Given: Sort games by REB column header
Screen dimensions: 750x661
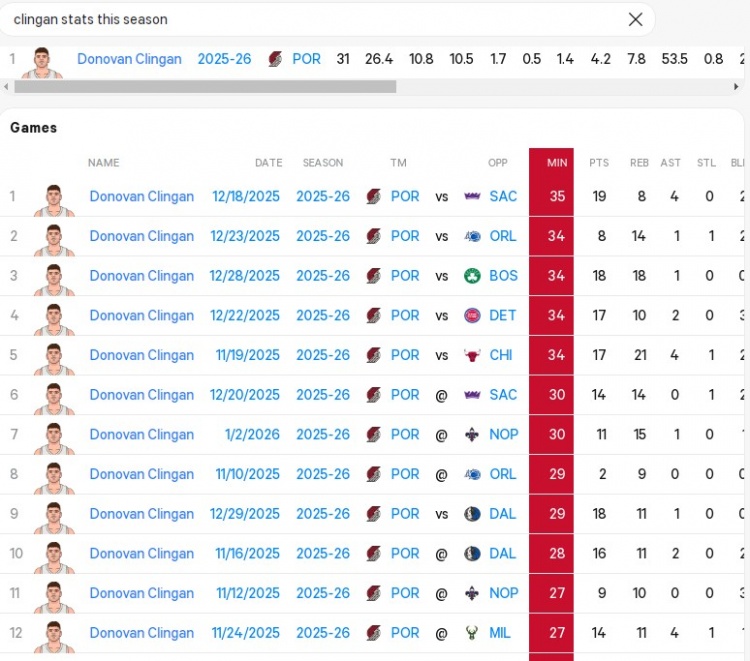Looking at the screenshot, I should 639,163.
